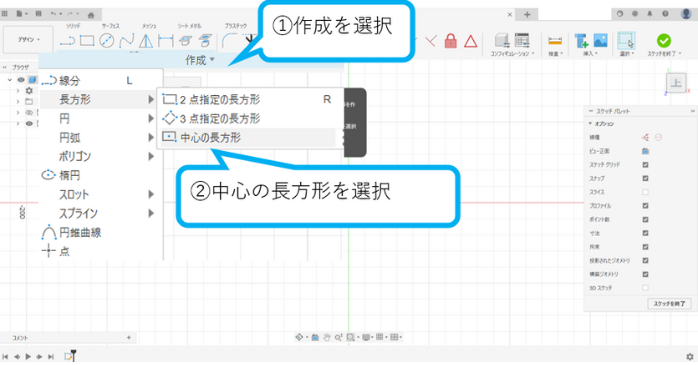Screen dimensions: 698x365
Task: Switch to the メッシュ ribbon tab
Action: 149,26
